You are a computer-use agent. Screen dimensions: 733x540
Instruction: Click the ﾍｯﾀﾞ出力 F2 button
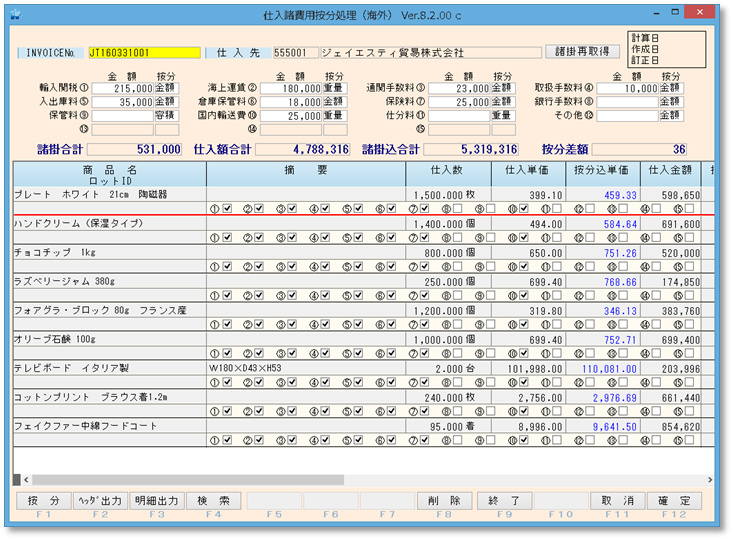click(100, 501)
